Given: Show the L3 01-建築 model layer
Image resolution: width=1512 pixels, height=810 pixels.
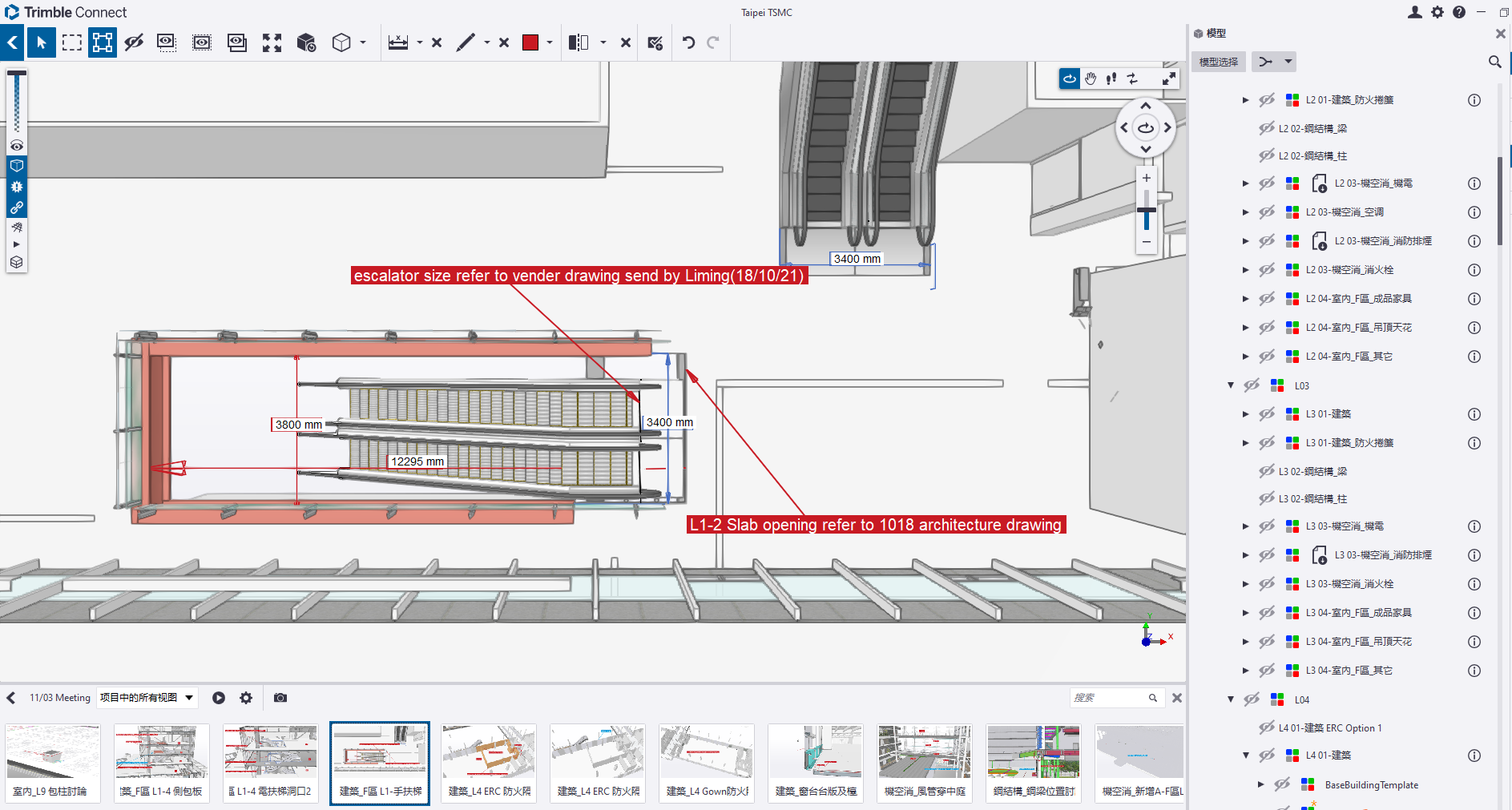Looking at the screenshot, I should coord(1267,414).
